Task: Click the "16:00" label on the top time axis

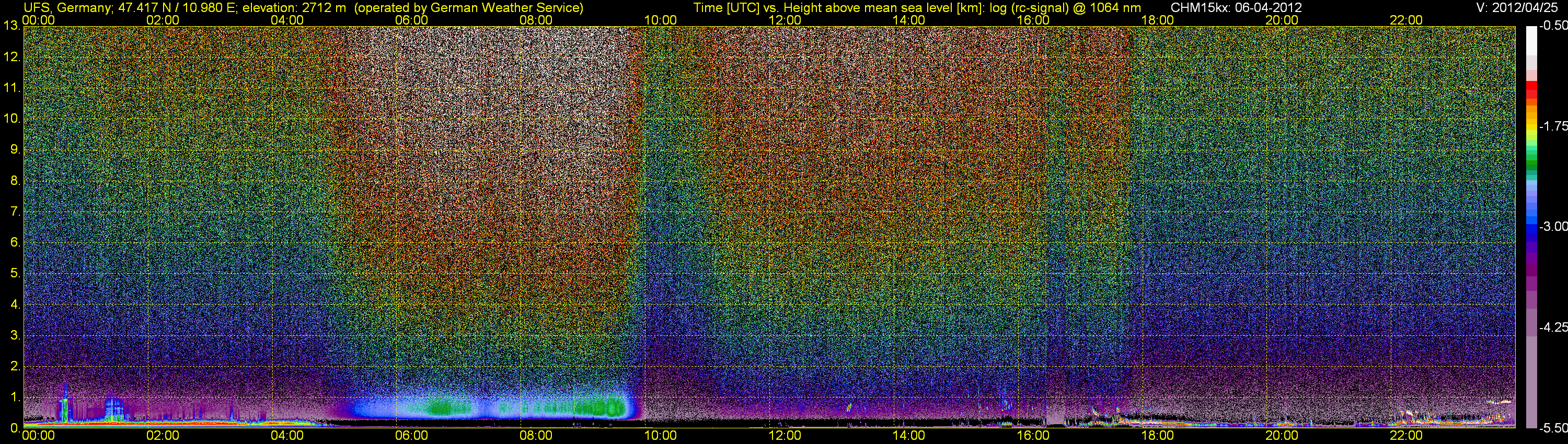Action: point(1033,20)
